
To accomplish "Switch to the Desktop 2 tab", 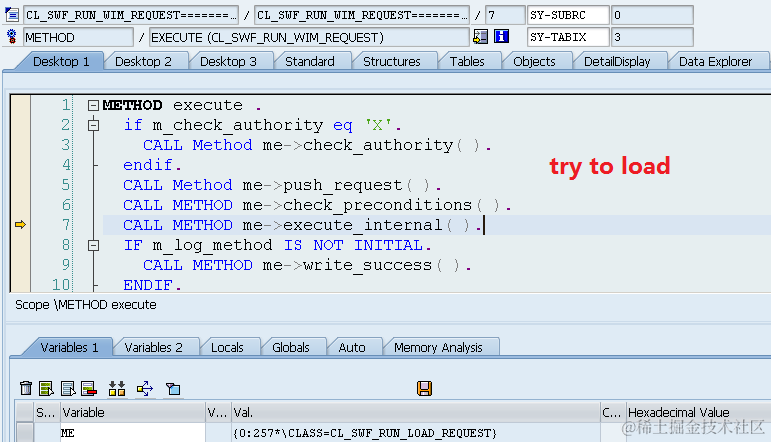I will pyautogui.click(x=143, y=61).
